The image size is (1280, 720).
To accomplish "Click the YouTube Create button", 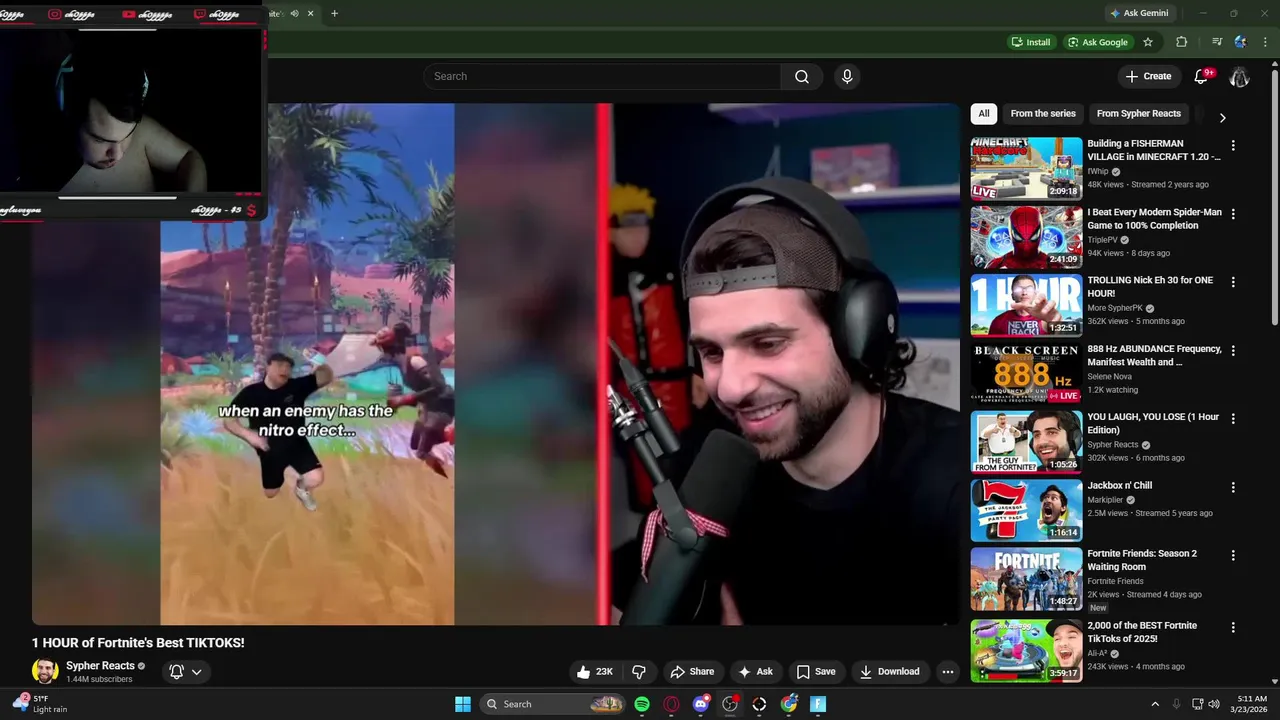I will pyautogui.click(x=1148, y=77).
